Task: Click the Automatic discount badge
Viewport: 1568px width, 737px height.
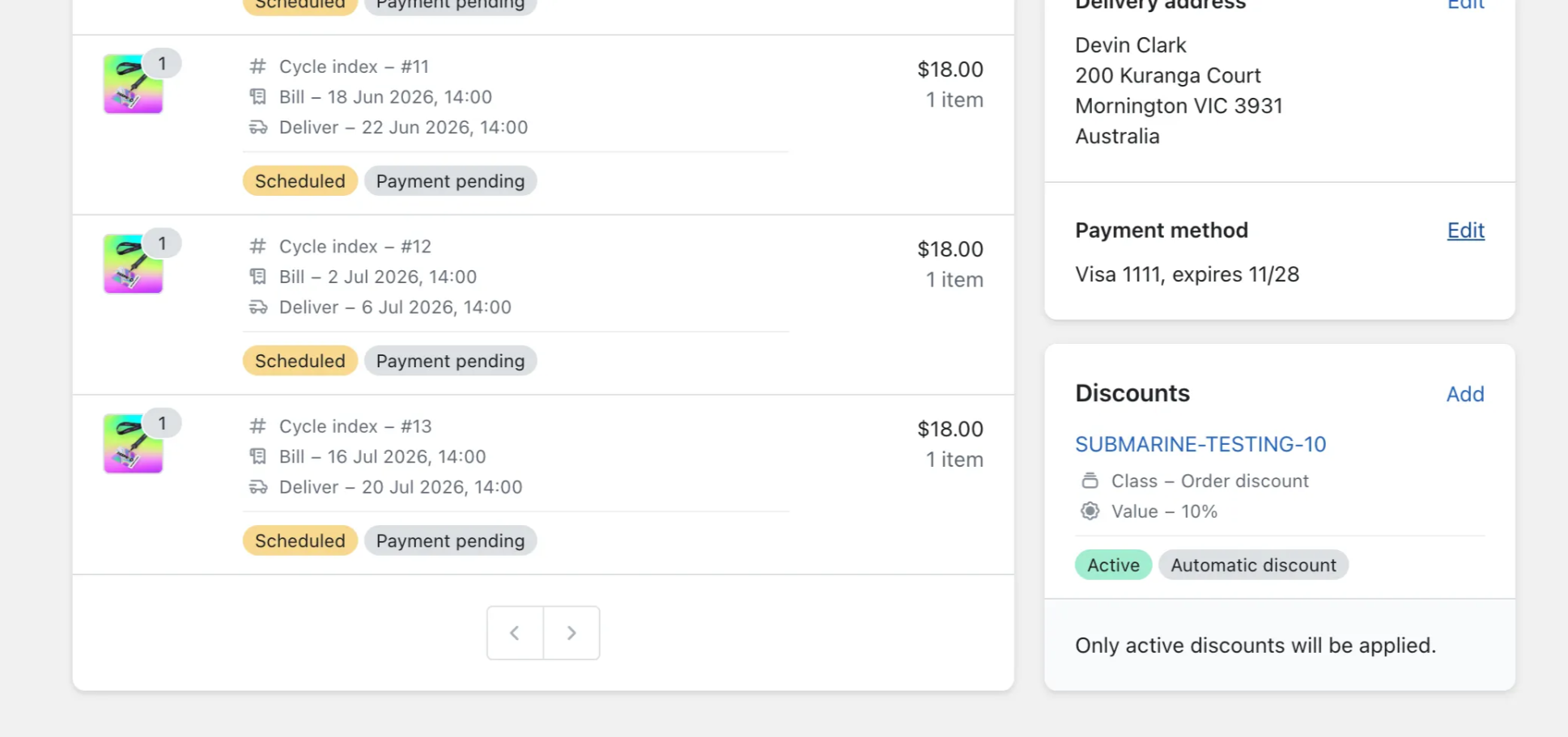Action: [1253, 565]
